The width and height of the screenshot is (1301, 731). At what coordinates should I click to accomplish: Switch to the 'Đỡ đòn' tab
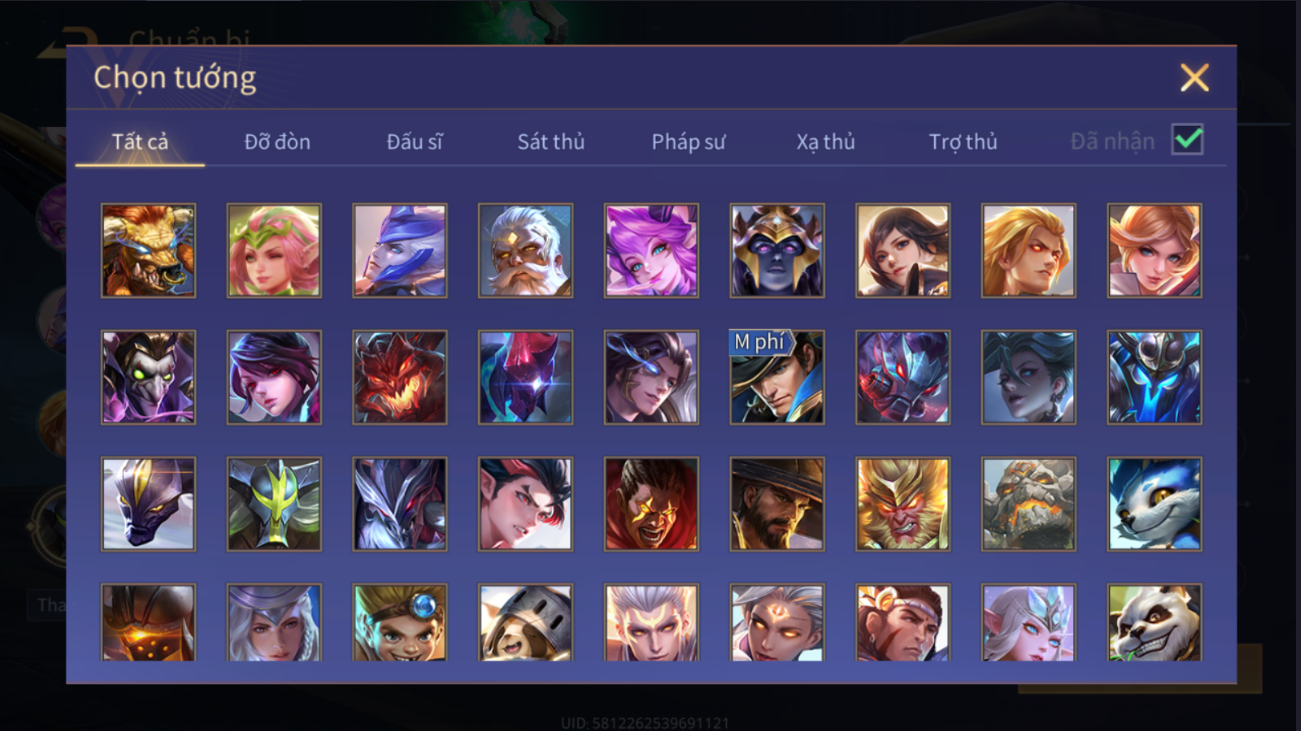pos(277,142)
